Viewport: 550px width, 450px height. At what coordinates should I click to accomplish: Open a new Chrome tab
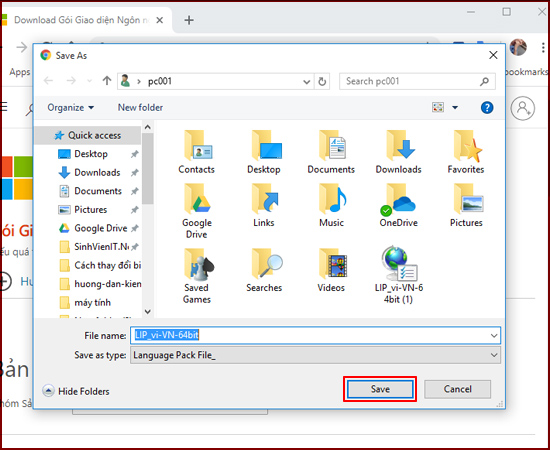tap(189, 20)
